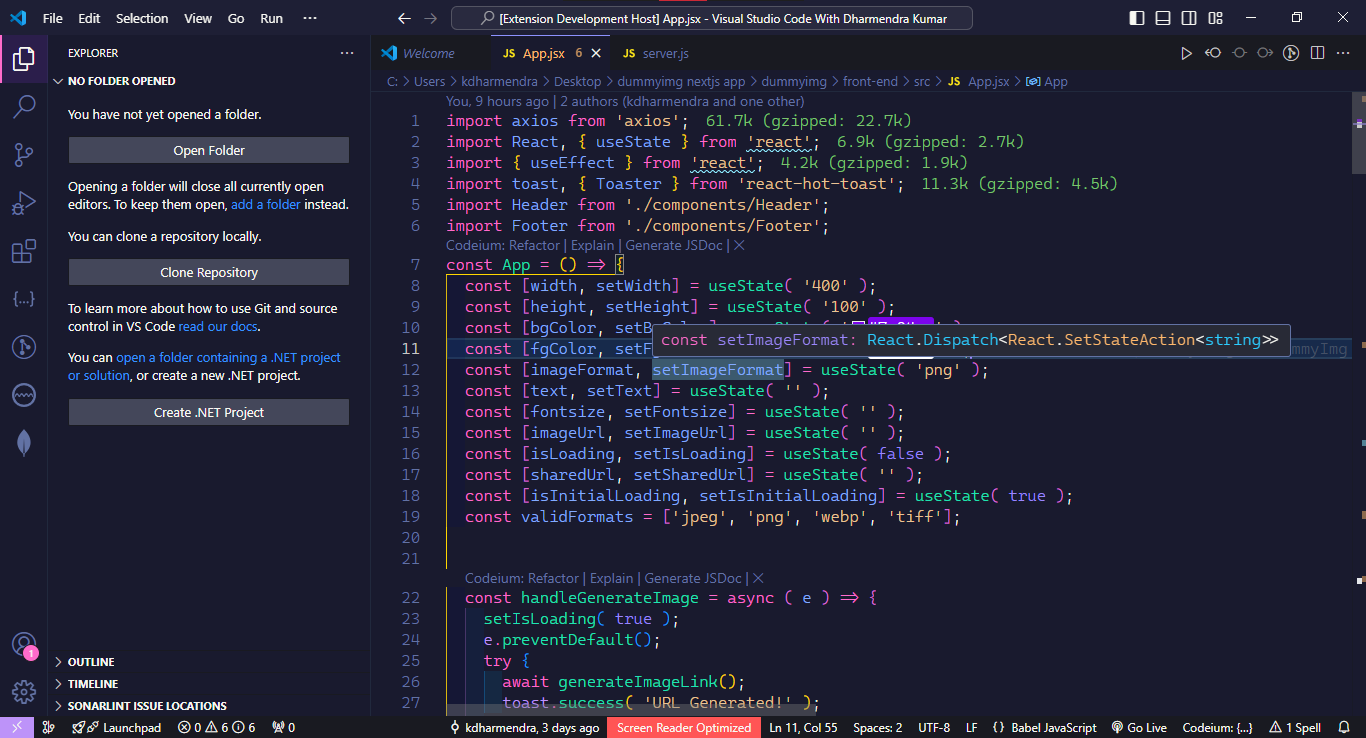
Task: Collapse the NO FOLDER OPENED section
Action: tap(121, 81)
